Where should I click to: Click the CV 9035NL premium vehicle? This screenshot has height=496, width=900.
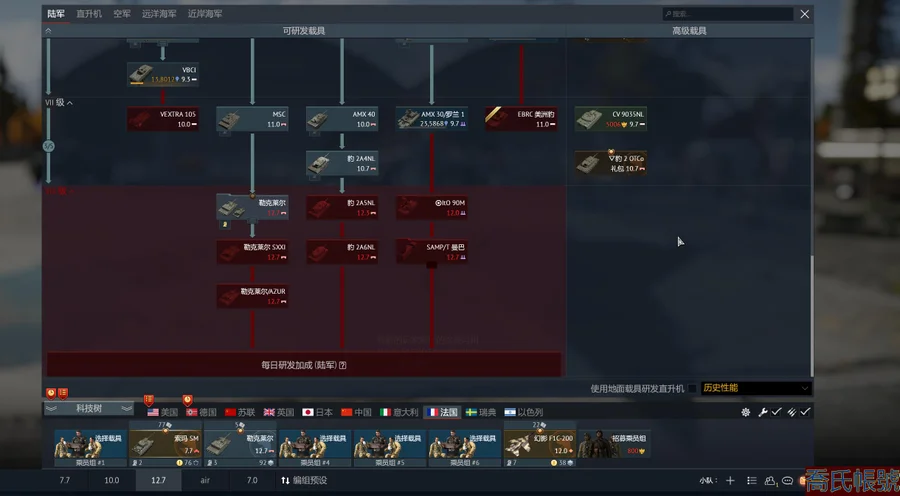tap(610, 119)
